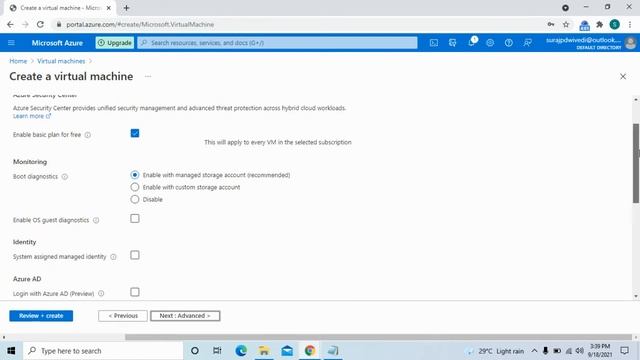
Task: Click the Chrome icon on the taskbar
Action: pyautogui.click(x=310, y=351)
